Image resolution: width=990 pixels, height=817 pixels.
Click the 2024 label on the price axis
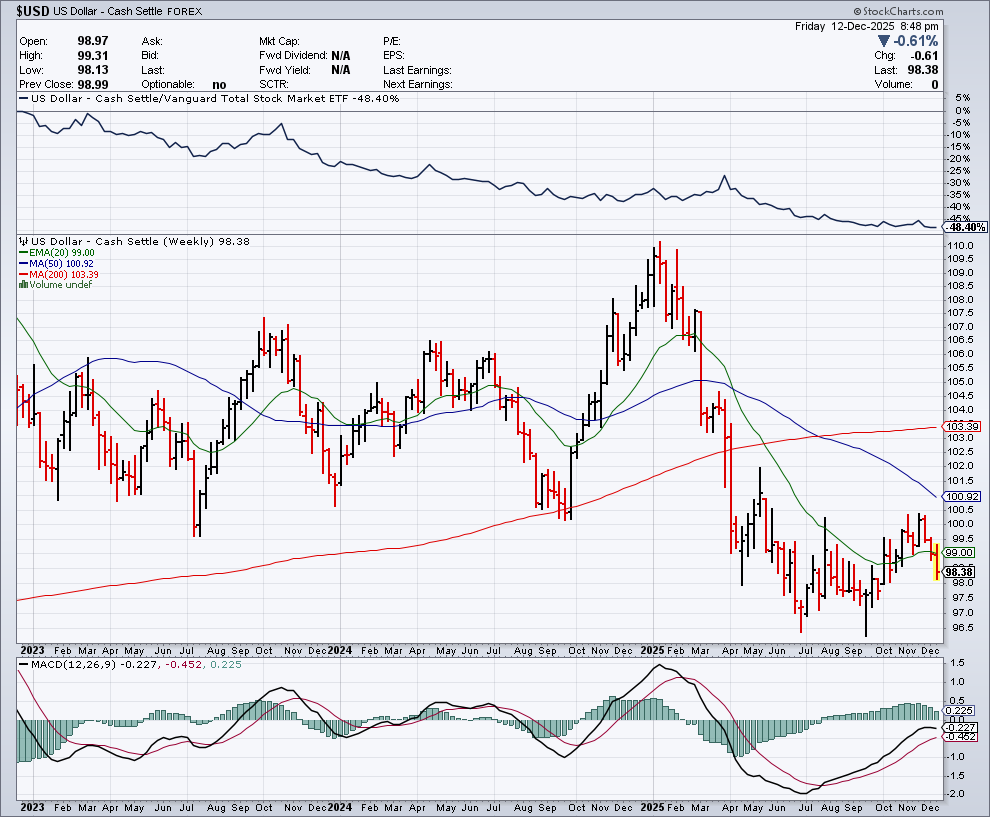click(341, 649)
